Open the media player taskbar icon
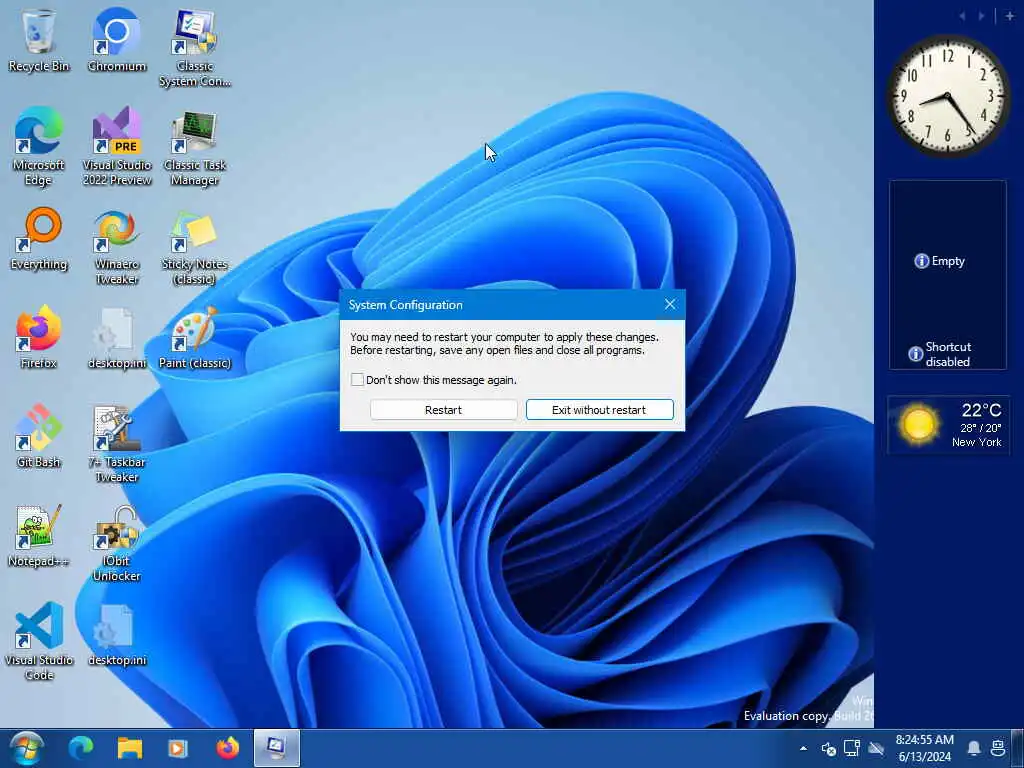Screen dimensions: 1024x768 pos(178,748)
